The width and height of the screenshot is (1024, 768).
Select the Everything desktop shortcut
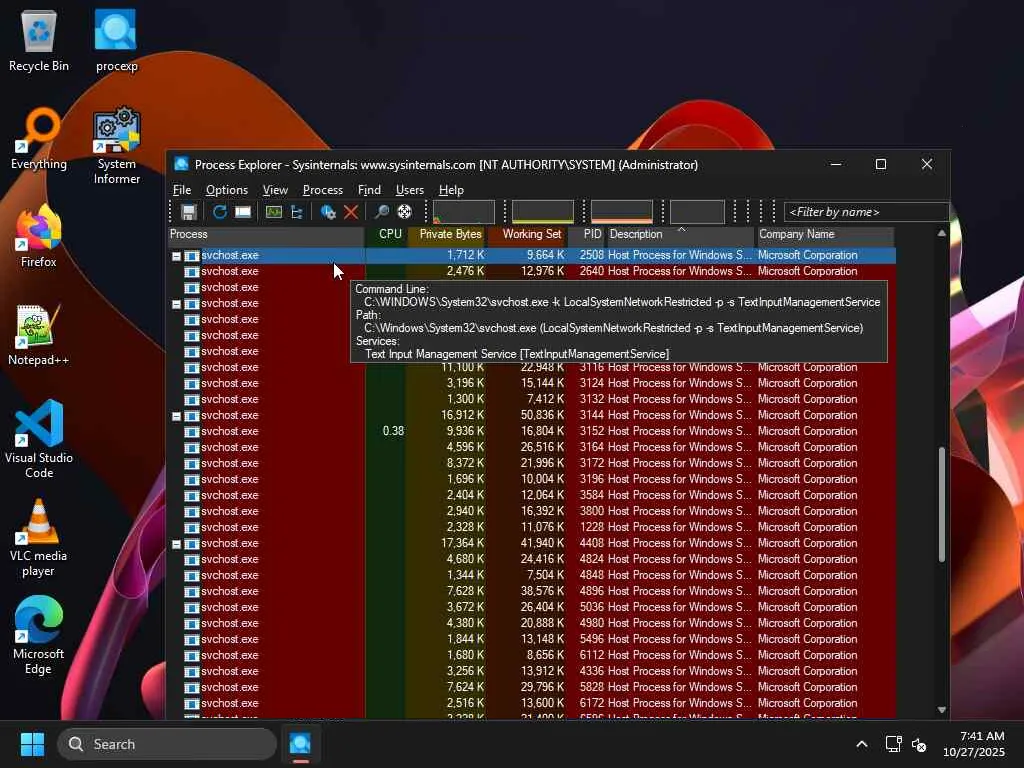39,138
